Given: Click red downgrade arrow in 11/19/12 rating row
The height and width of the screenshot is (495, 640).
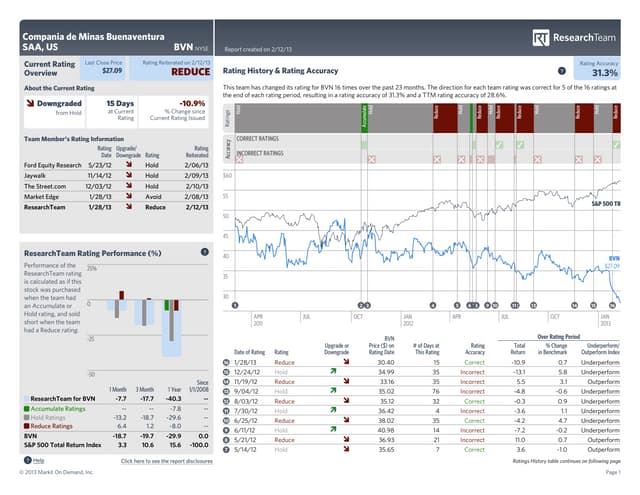Looking at the screenshot, I should coord(346,381).
